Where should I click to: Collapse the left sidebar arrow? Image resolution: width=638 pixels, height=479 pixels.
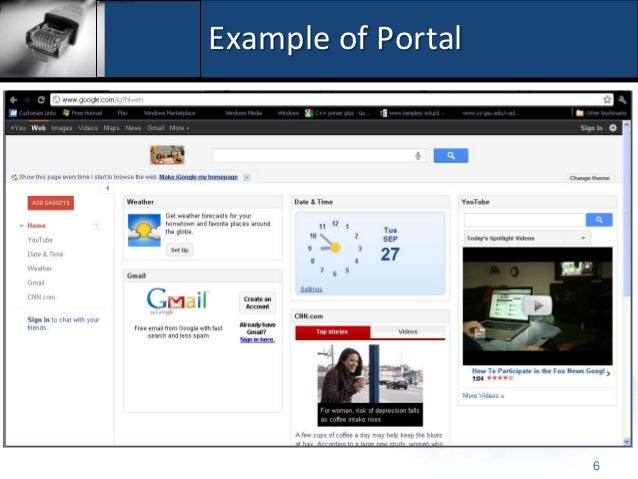[107, 188]
